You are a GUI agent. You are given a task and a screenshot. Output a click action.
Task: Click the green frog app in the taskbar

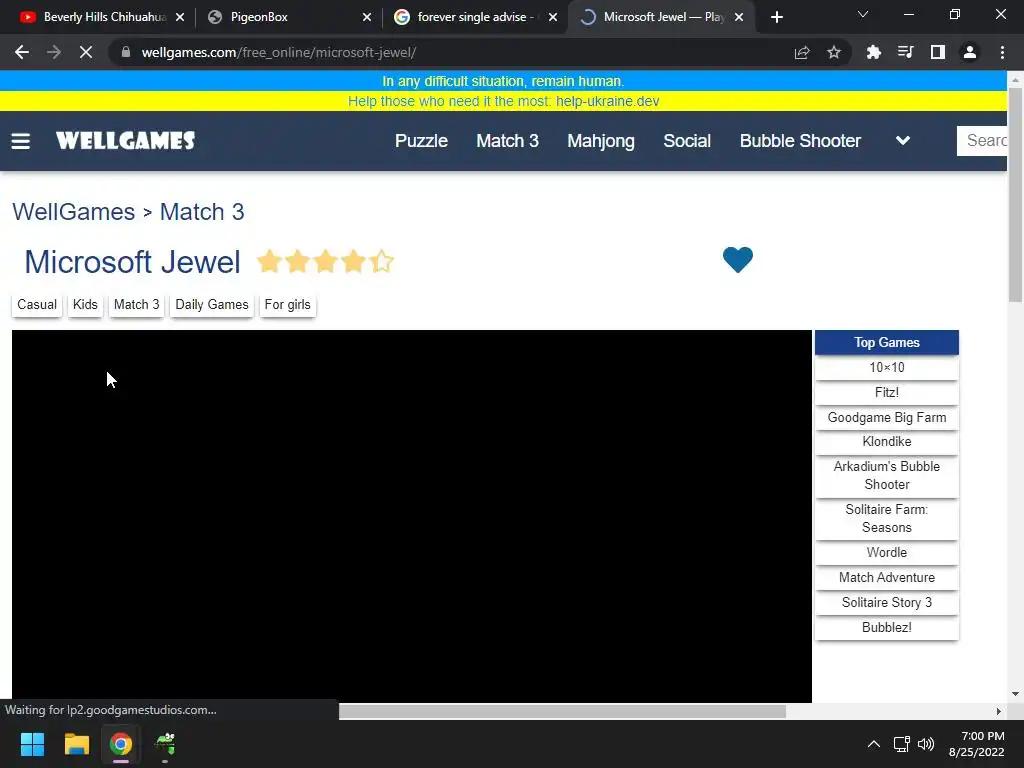click(165, 744)
